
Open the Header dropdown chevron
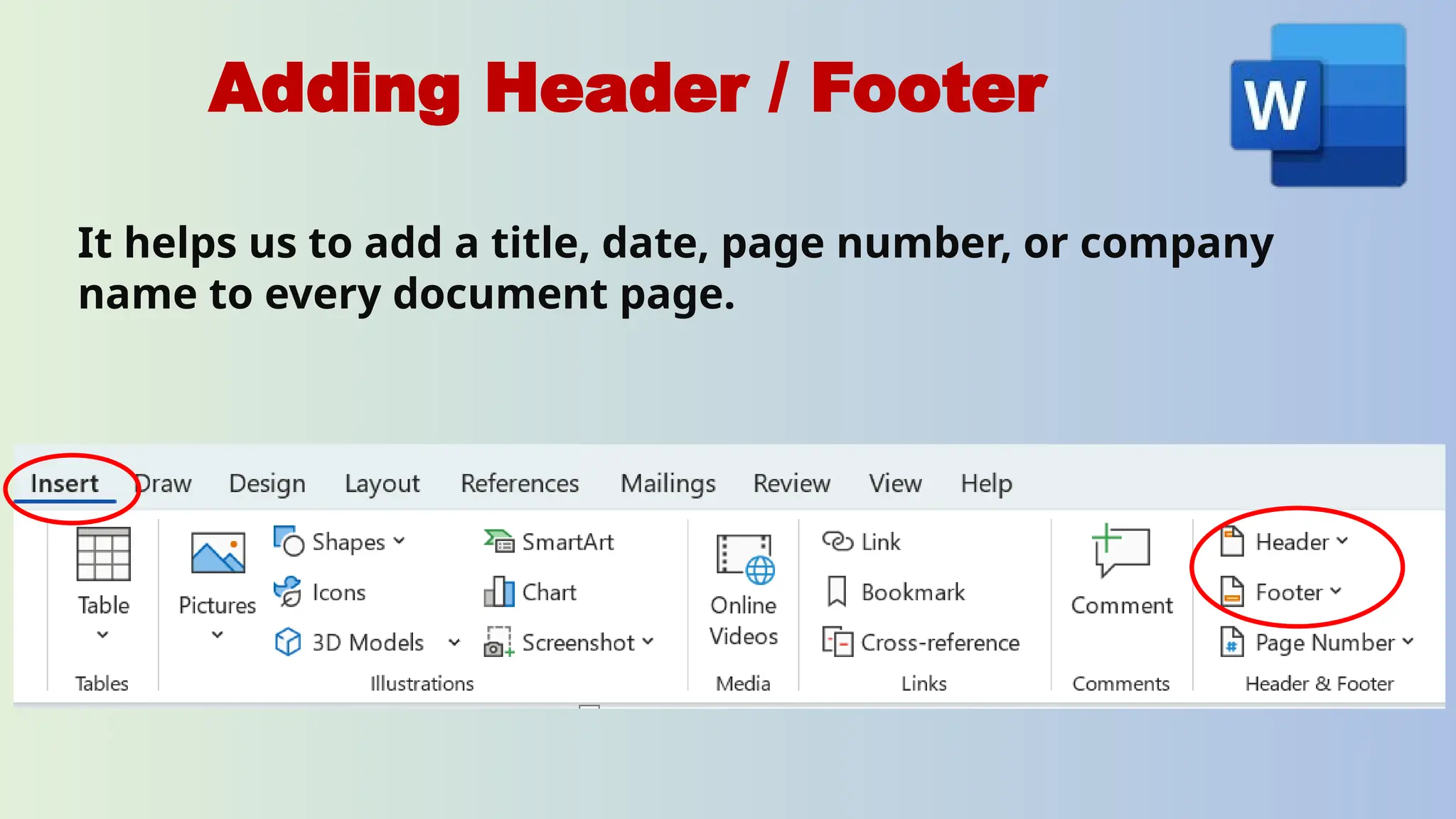pos(1342,541)
